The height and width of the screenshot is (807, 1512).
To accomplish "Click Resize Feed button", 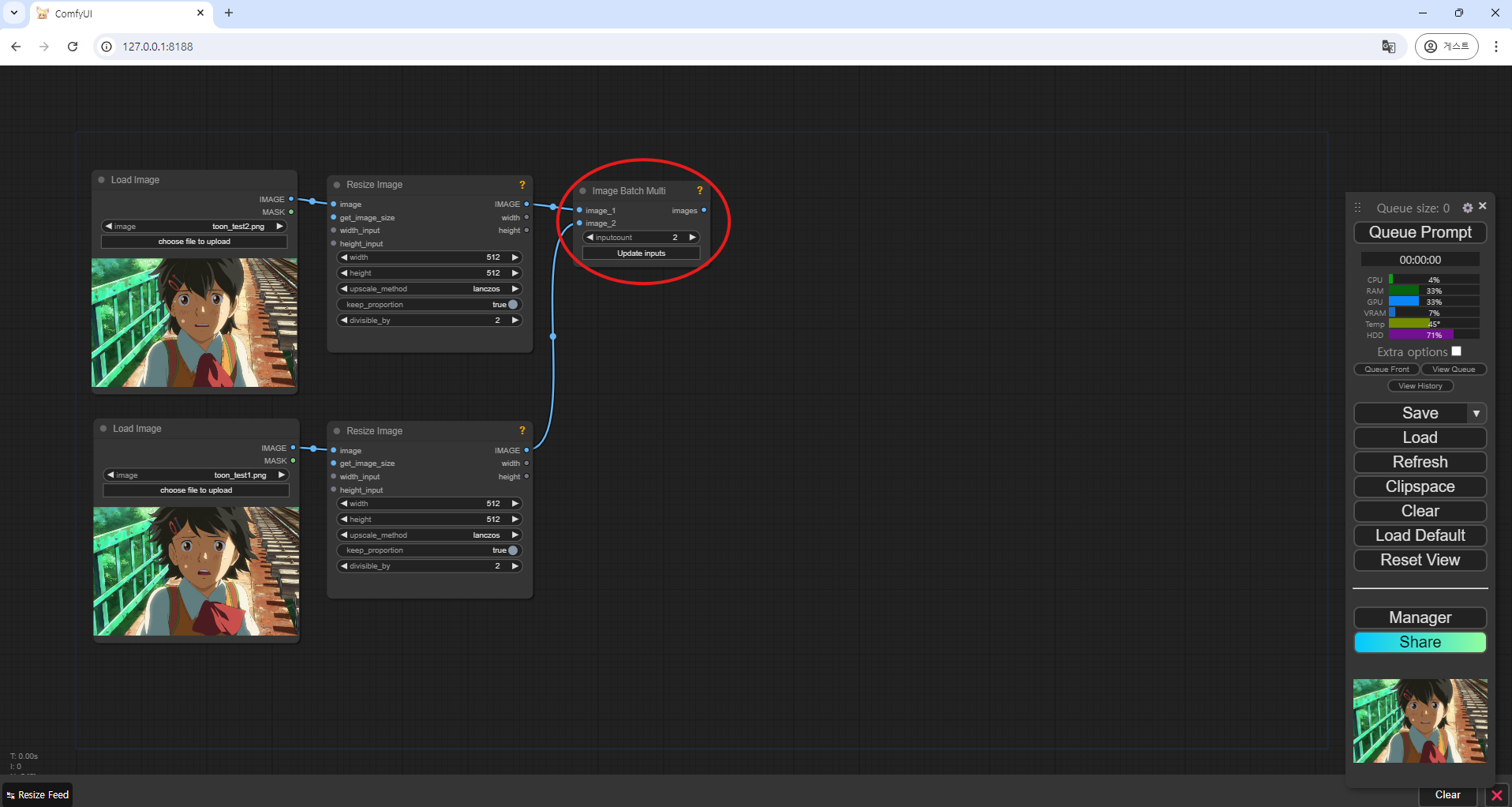I will 38,795.
